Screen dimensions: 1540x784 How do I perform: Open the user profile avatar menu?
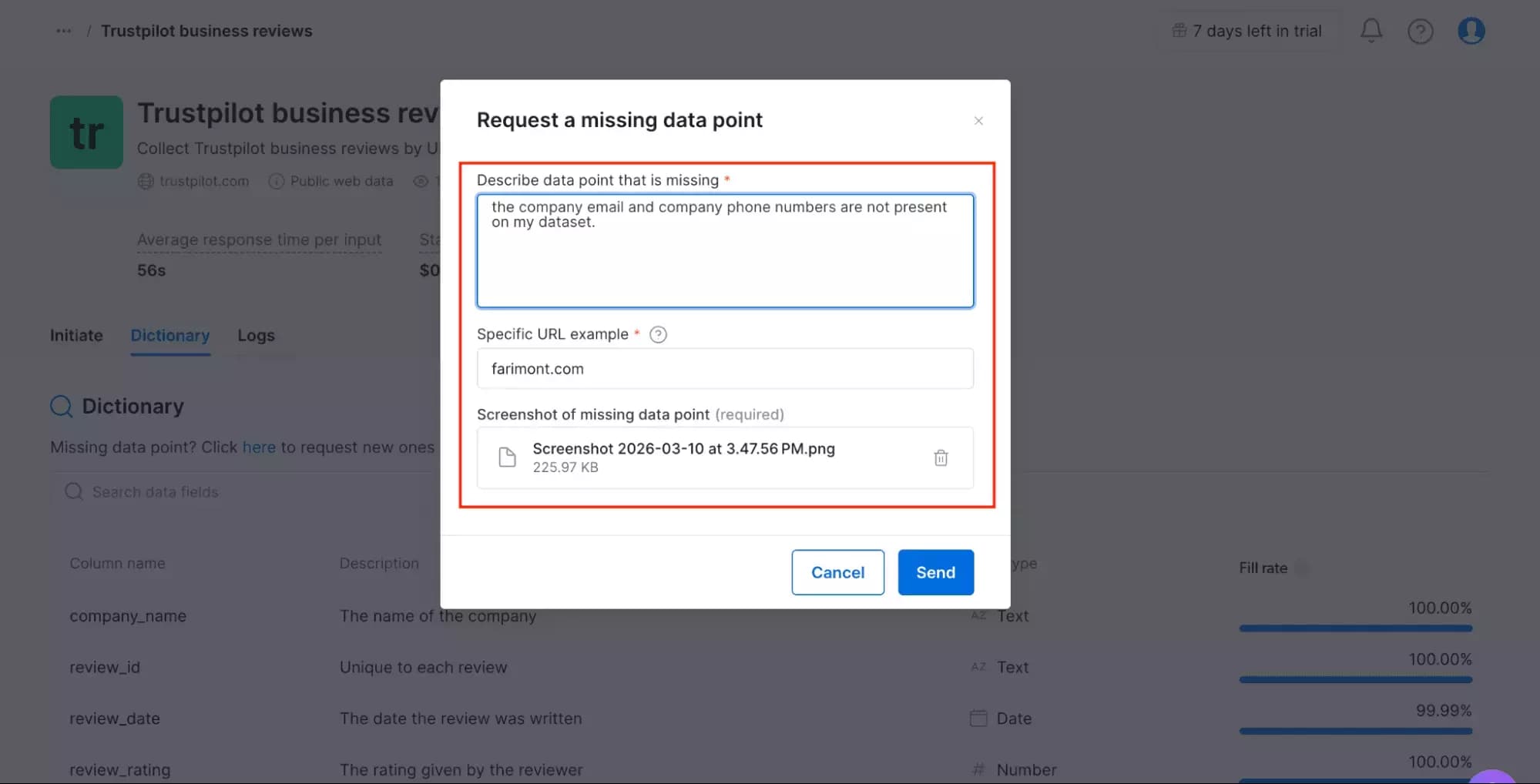(1471, 31)
